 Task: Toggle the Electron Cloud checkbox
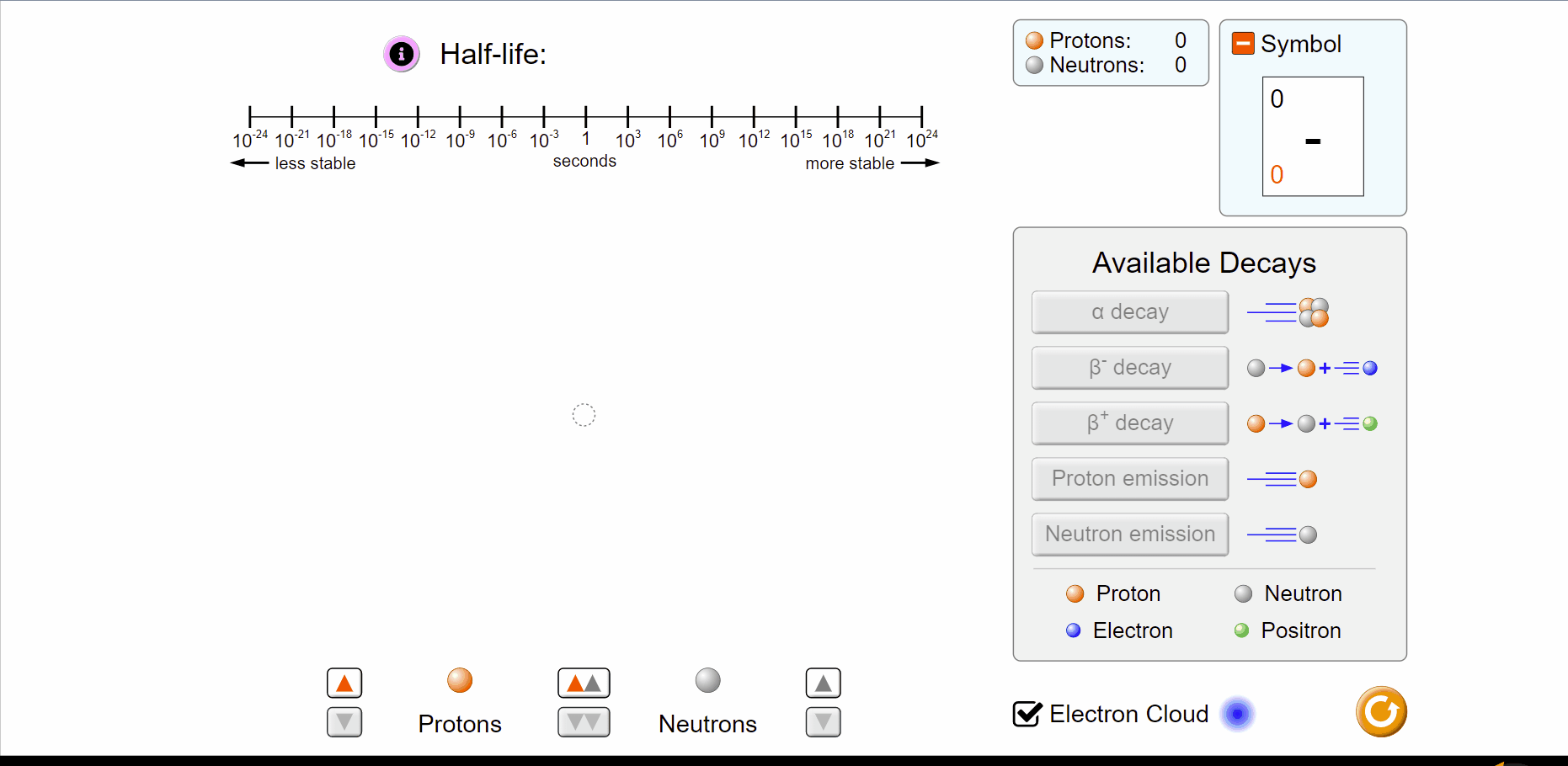point(1025,714)
